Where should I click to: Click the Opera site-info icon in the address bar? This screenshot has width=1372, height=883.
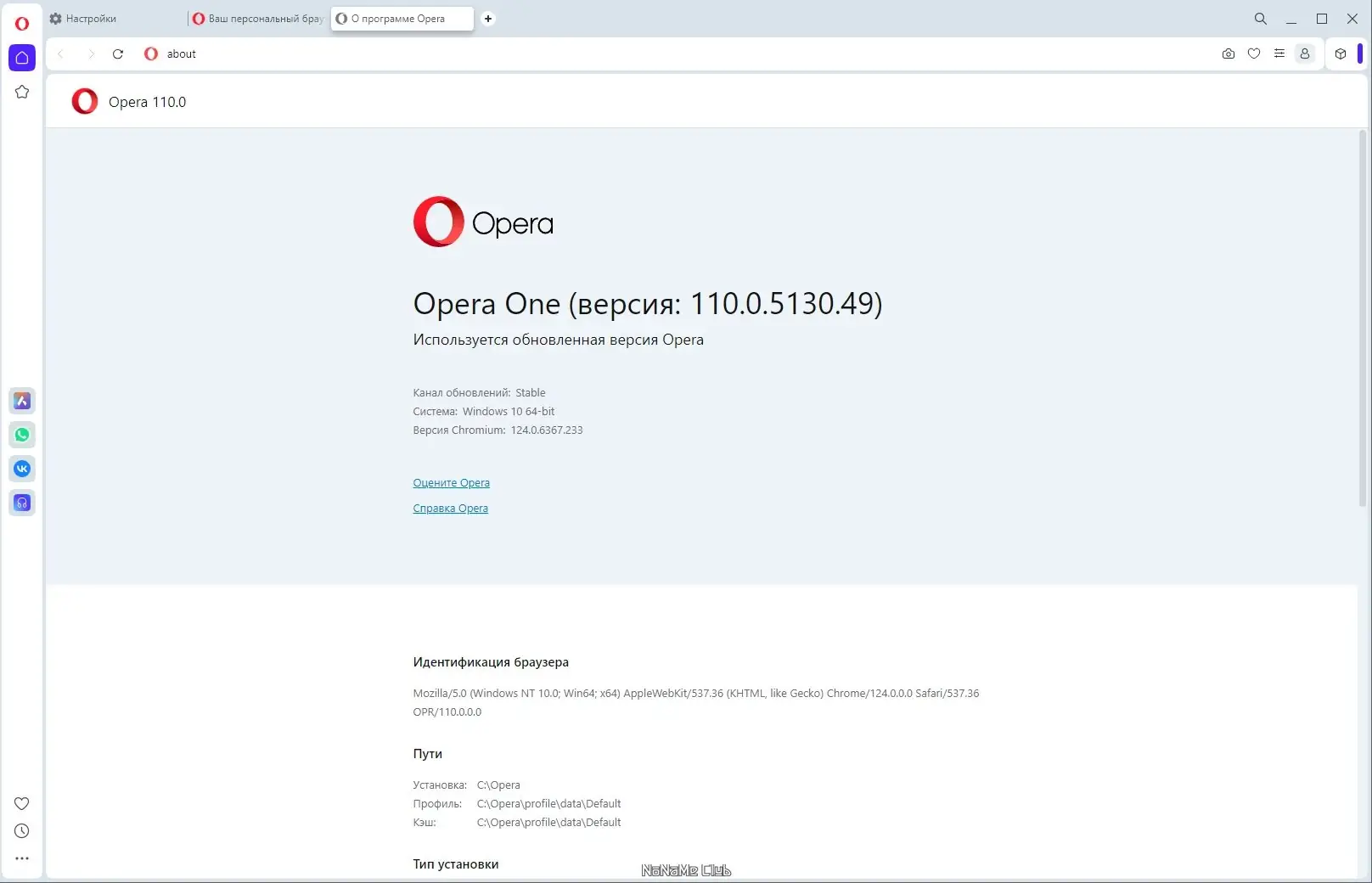click(151, 53)
